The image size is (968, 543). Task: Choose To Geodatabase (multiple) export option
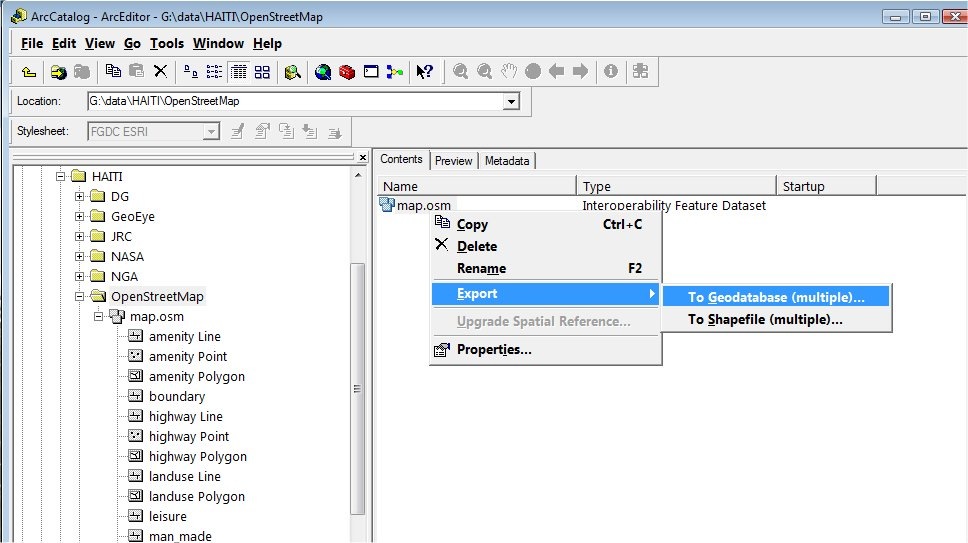(776, 297)
